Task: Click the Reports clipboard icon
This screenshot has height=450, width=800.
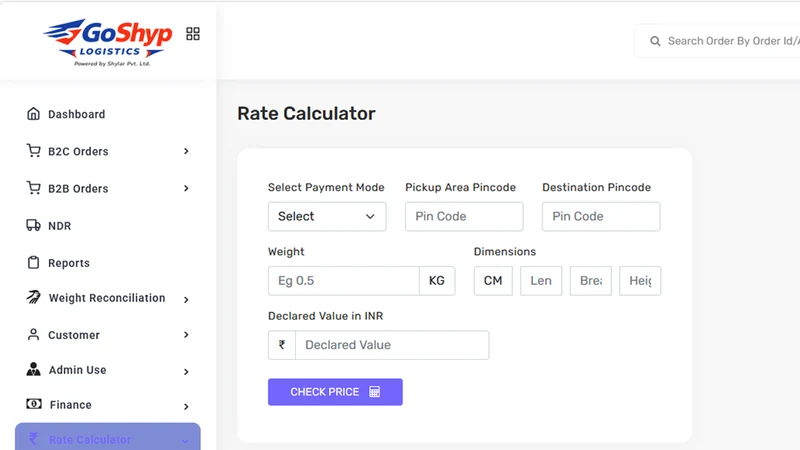Action: (x=33, y=263)
